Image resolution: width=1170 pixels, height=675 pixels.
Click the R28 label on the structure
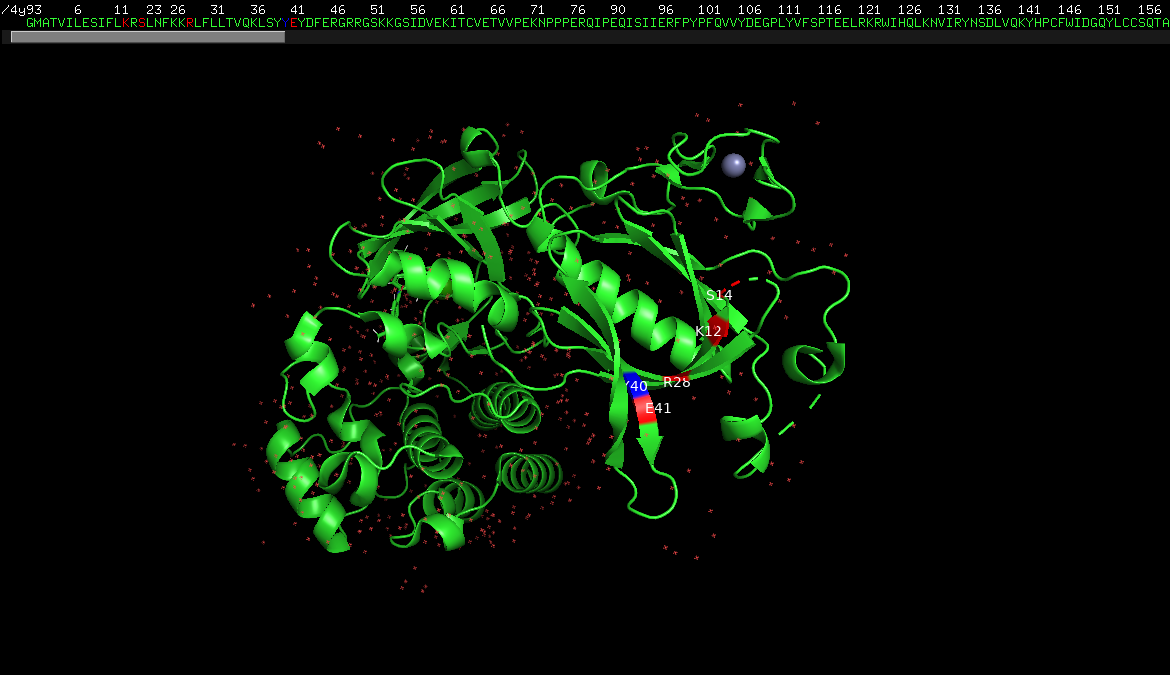click(677, 382)
